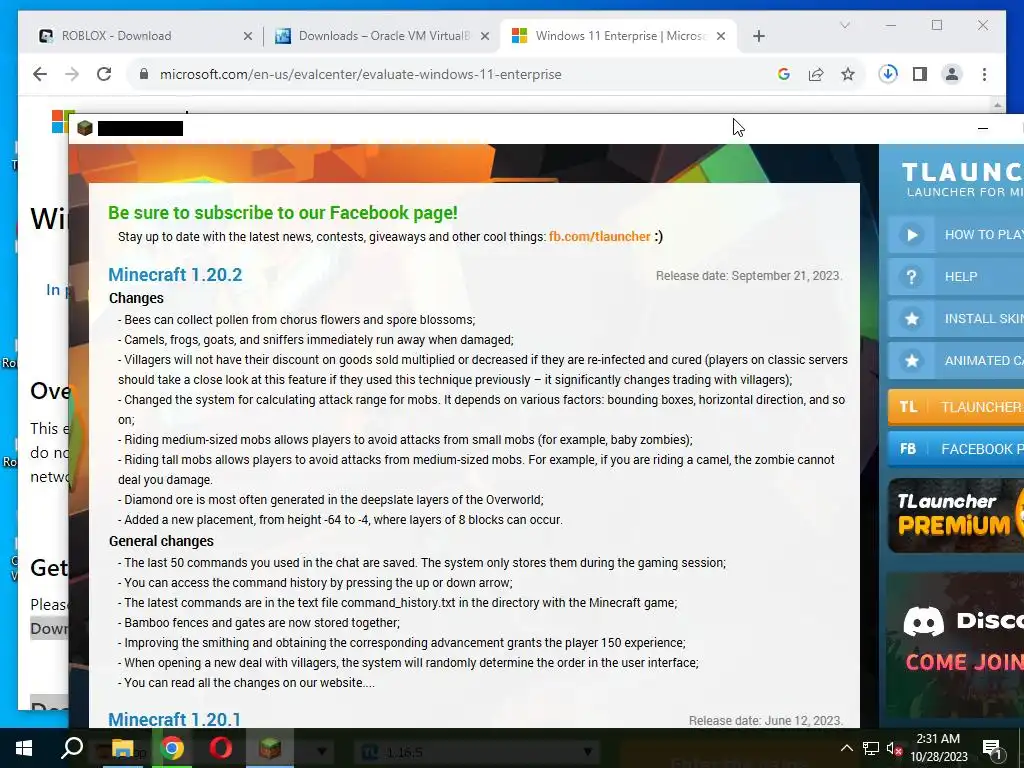Open clock showing 2:31 AM

939,748
